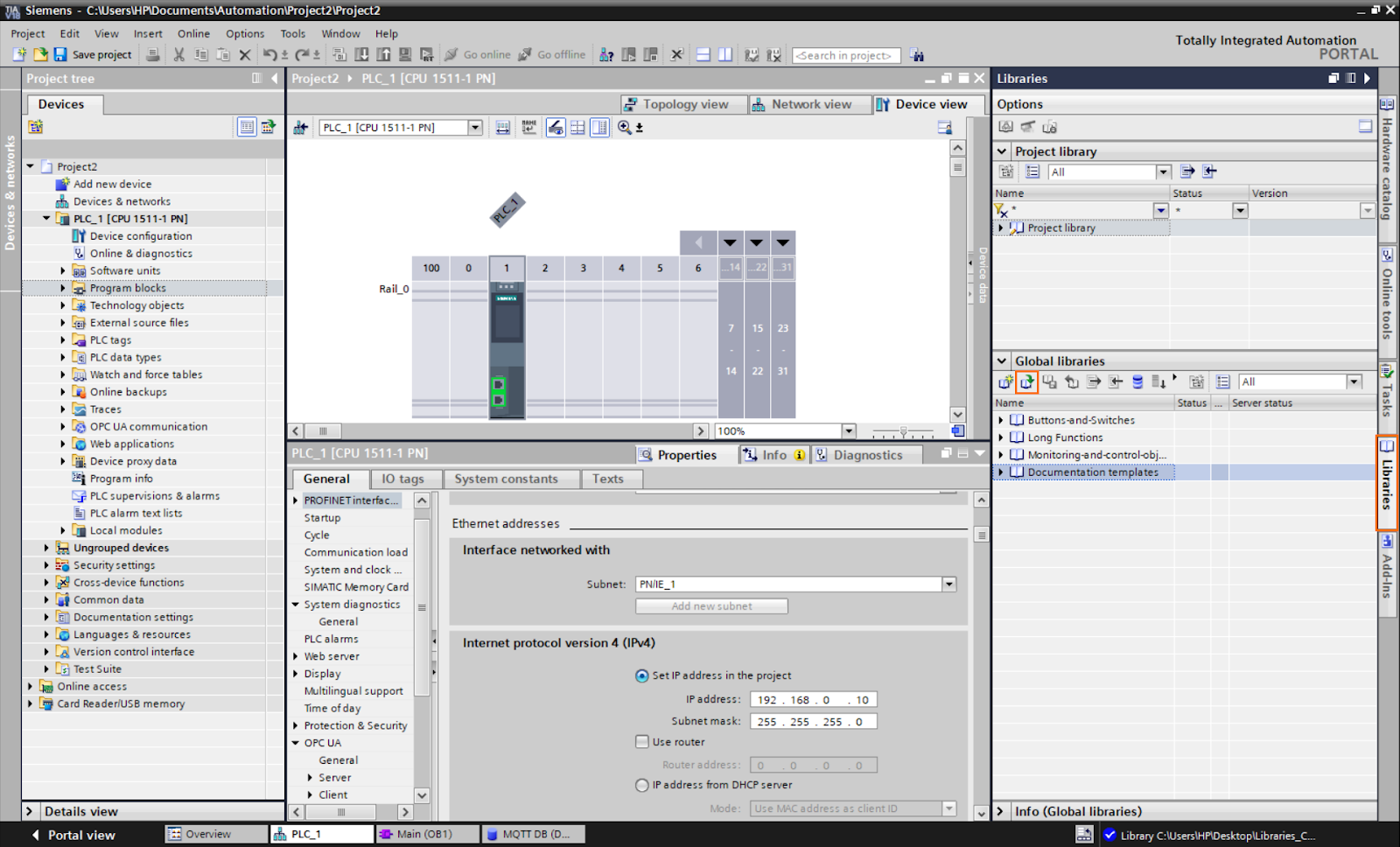Click the open project icon in the toolbar

pos(40,54)
